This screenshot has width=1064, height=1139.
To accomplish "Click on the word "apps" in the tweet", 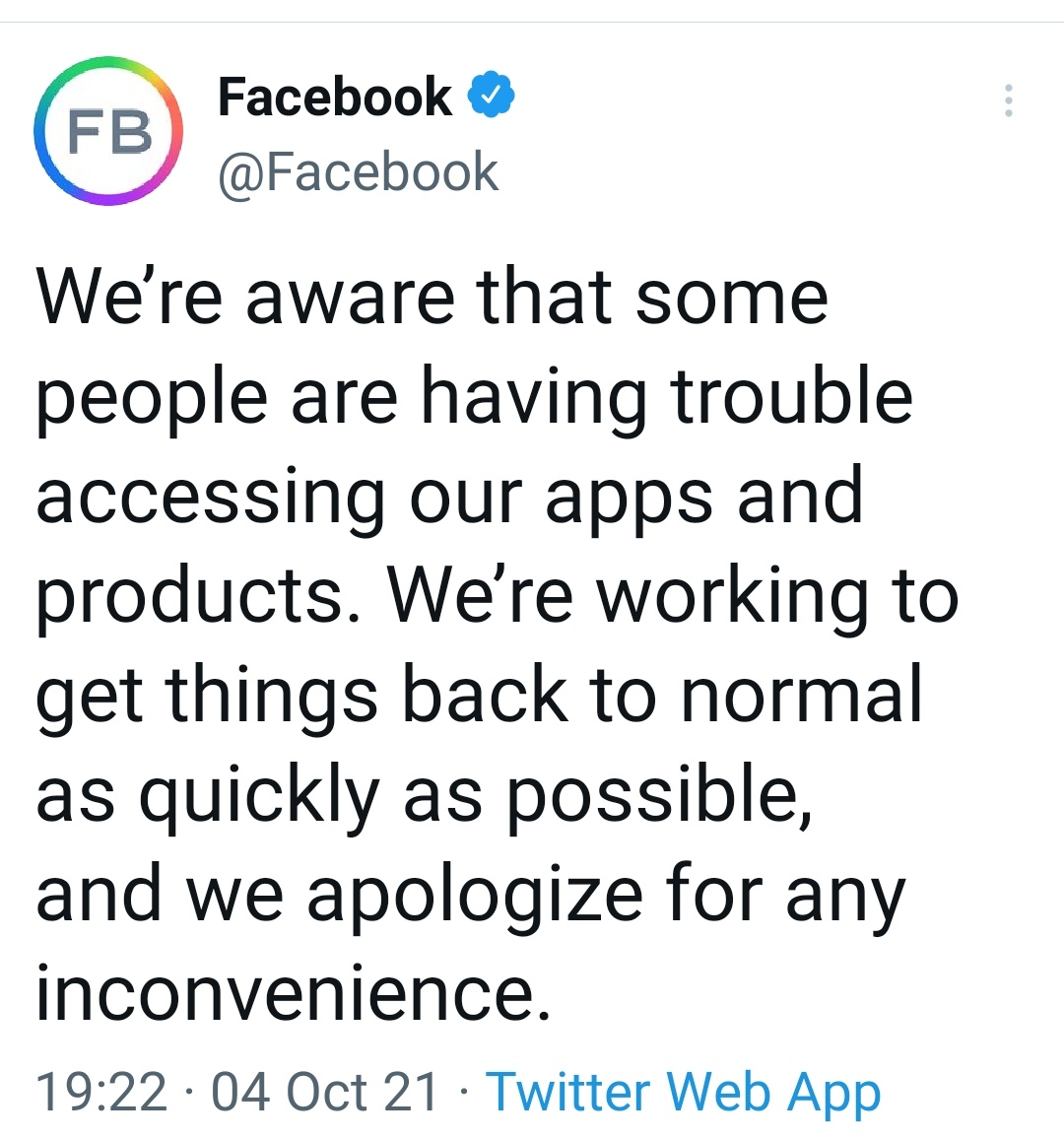I will 629,498.
